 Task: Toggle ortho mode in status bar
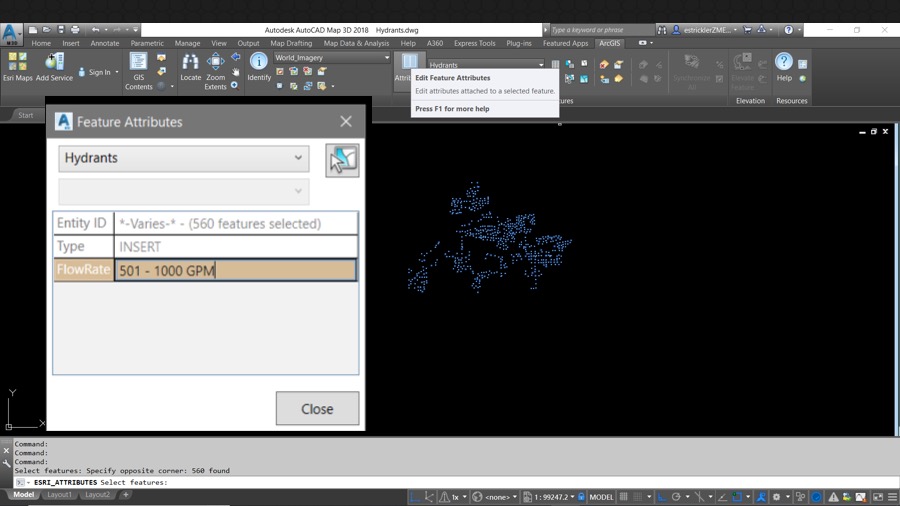662,497
